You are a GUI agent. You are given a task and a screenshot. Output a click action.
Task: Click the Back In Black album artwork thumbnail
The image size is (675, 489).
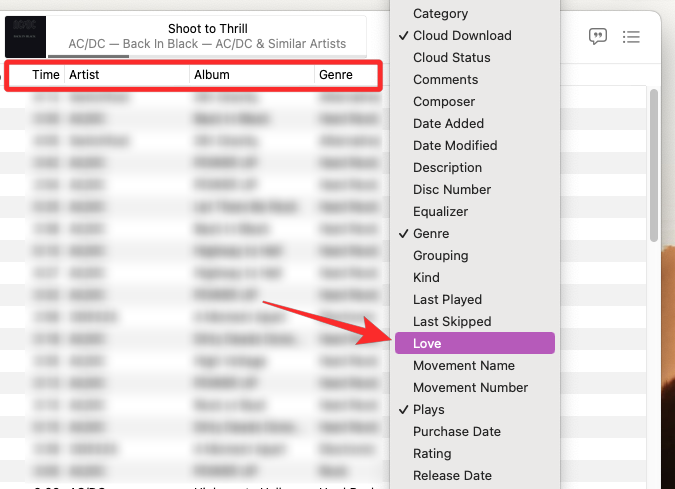tap(25, 36)
